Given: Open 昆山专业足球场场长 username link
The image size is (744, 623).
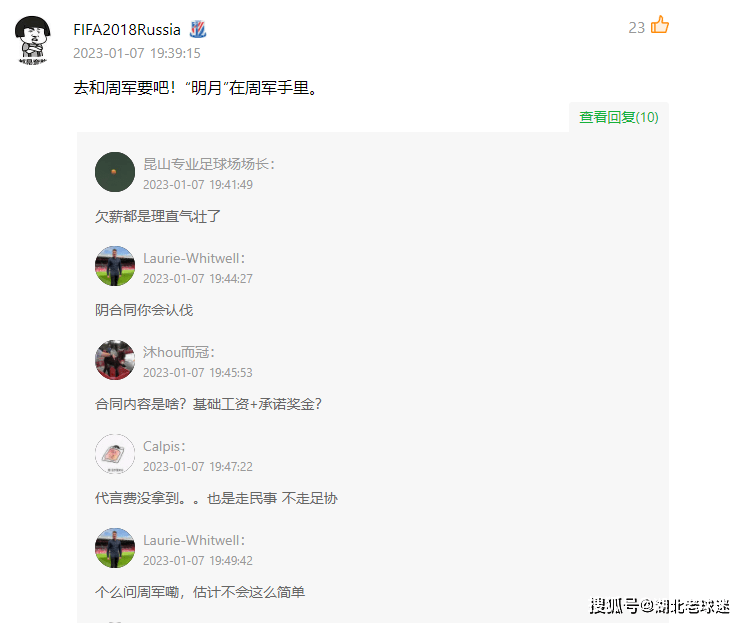Looking at the screenshot, I should 209,164.
